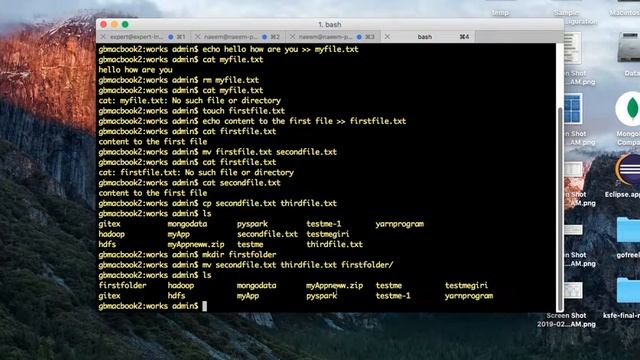Viewport: 640px width, 360px height.
Task: Close the expert@expert tab
Action: (103, 37)
